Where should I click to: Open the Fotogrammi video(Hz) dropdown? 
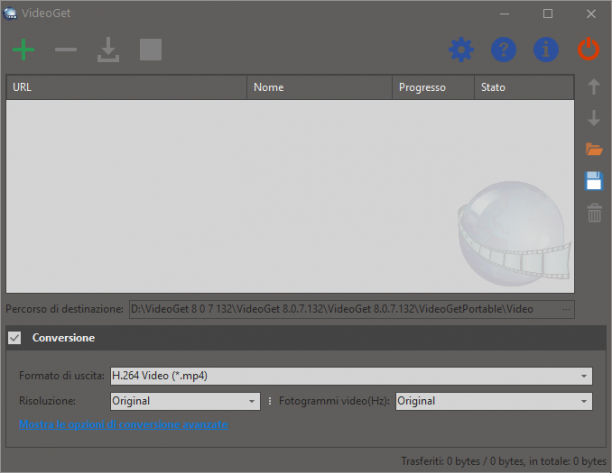tap(494, 401)
